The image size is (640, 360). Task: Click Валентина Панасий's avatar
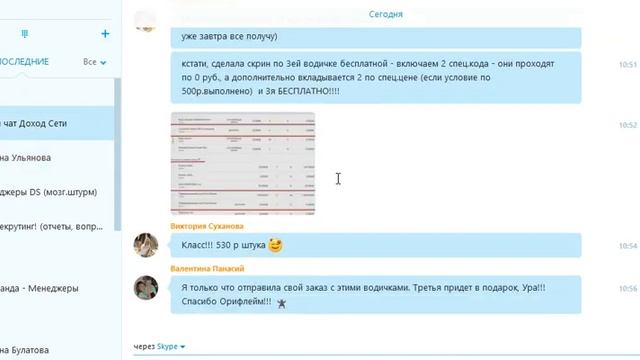[x=146, y=288]
